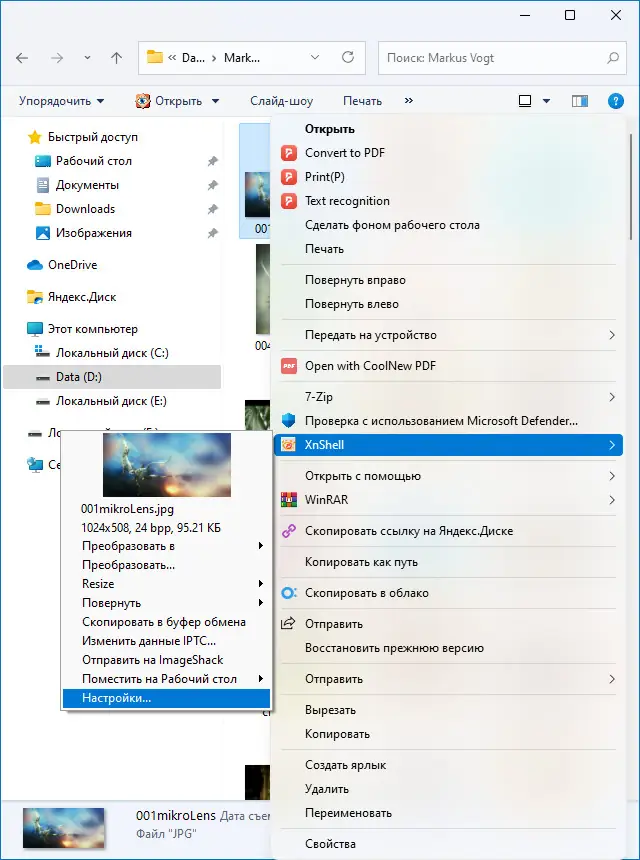Go up one folder level
The image size is (640, 860).
pos(116,58)
